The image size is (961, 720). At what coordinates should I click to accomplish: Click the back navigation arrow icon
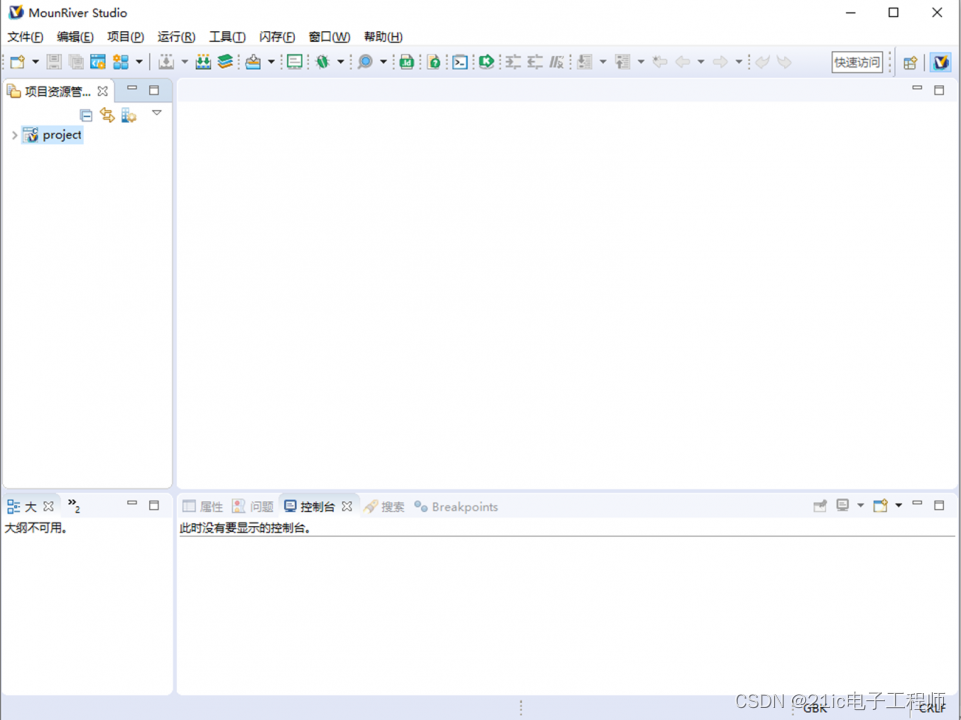coord(683,62)
